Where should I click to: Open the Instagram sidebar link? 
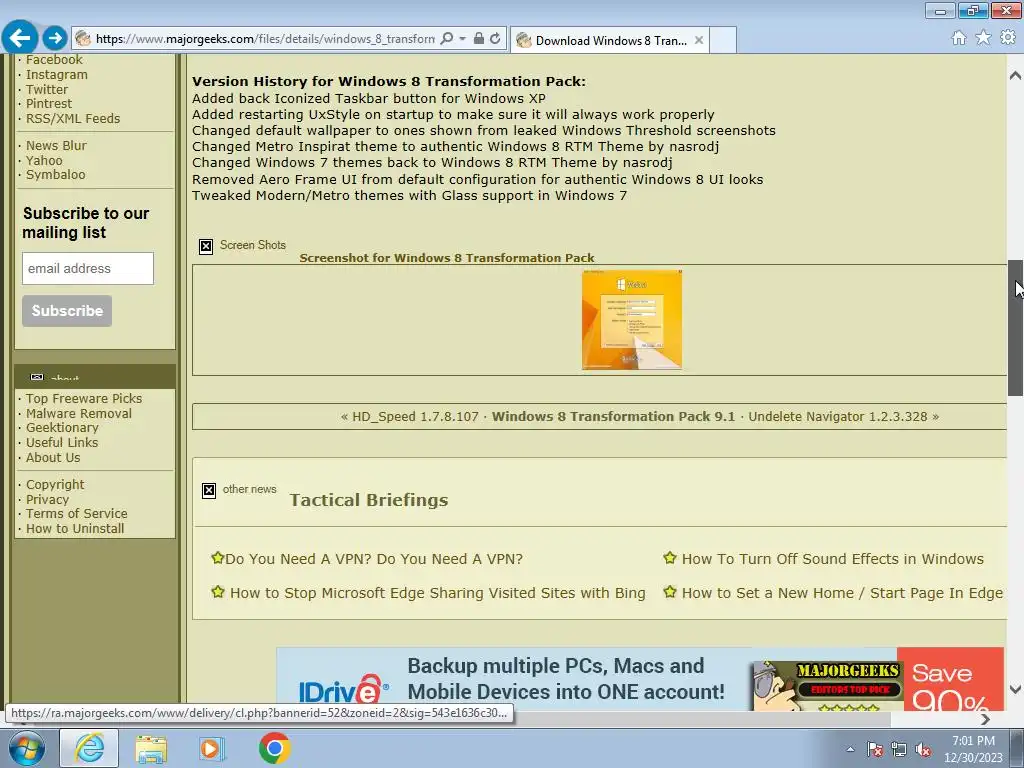[57, 74]
